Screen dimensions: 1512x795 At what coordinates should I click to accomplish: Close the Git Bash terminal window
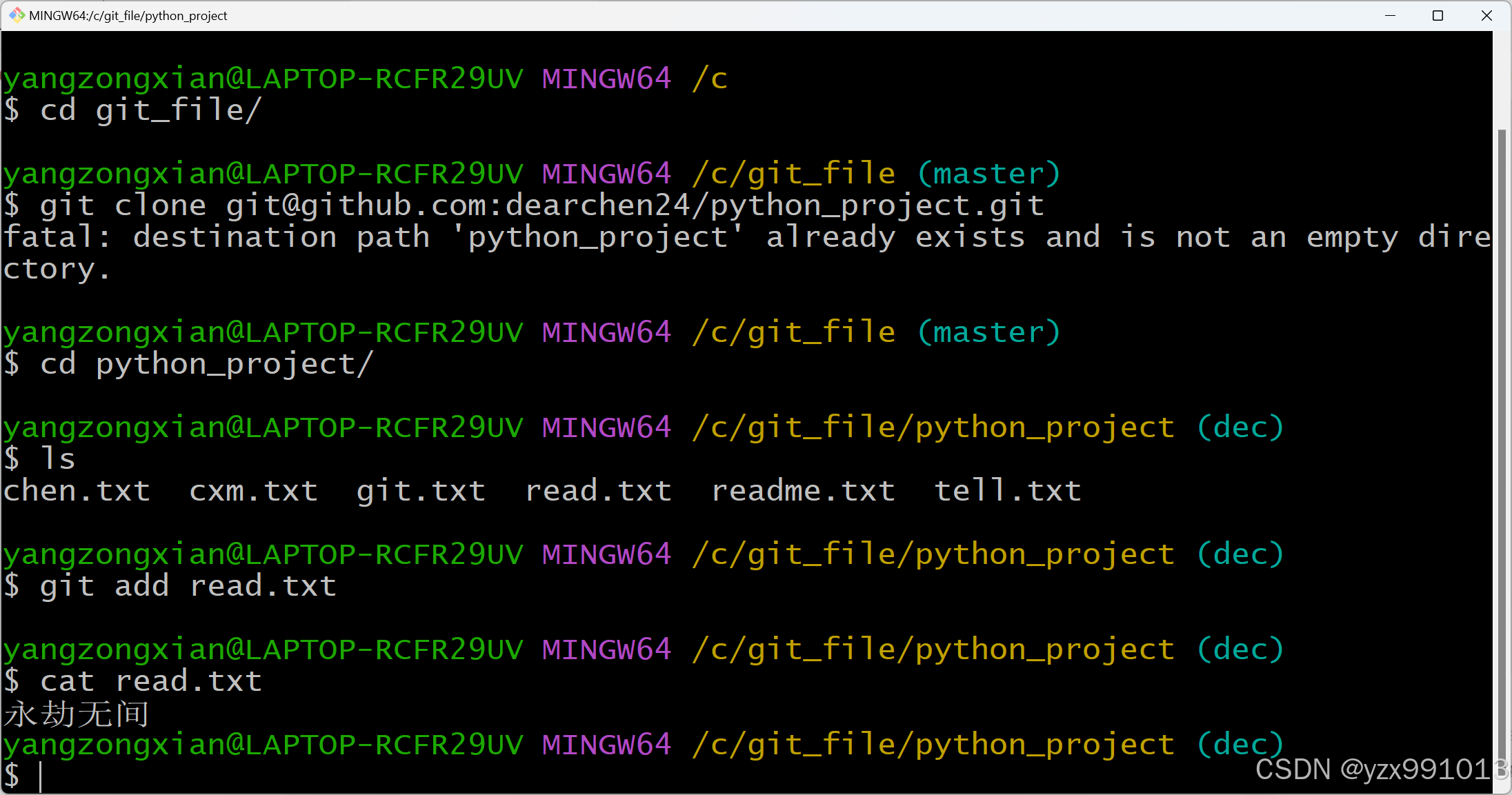click(1486, 15)
